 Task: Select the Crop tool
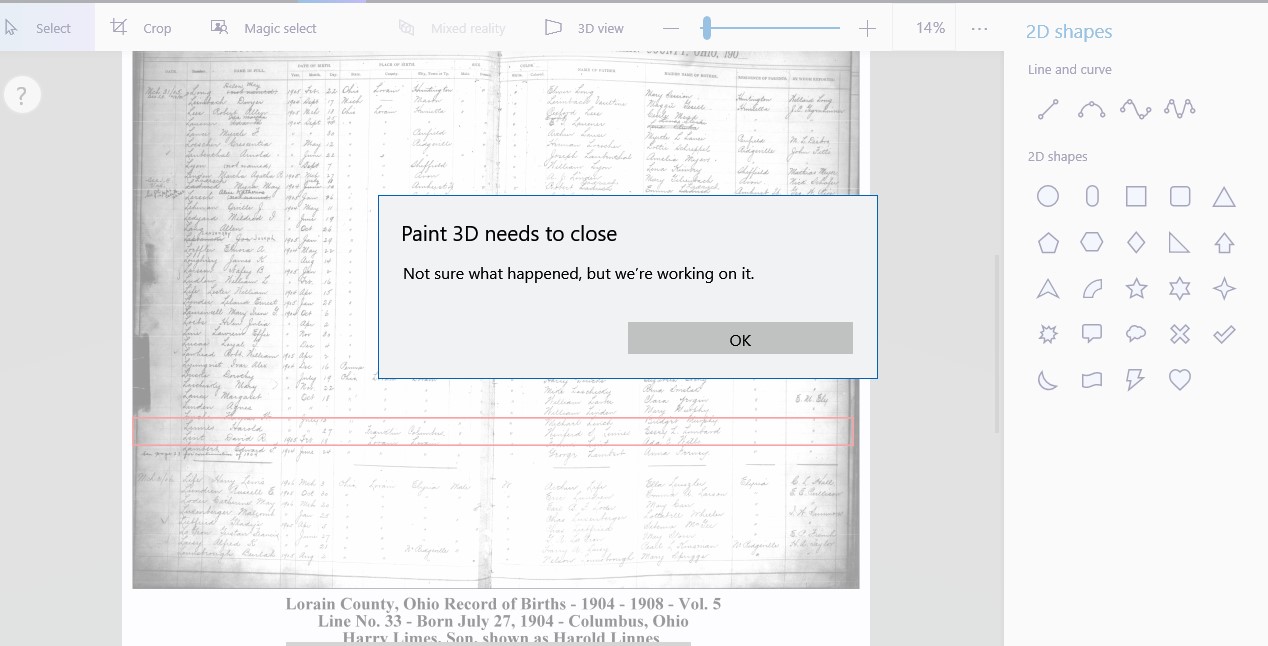(140, 28)
